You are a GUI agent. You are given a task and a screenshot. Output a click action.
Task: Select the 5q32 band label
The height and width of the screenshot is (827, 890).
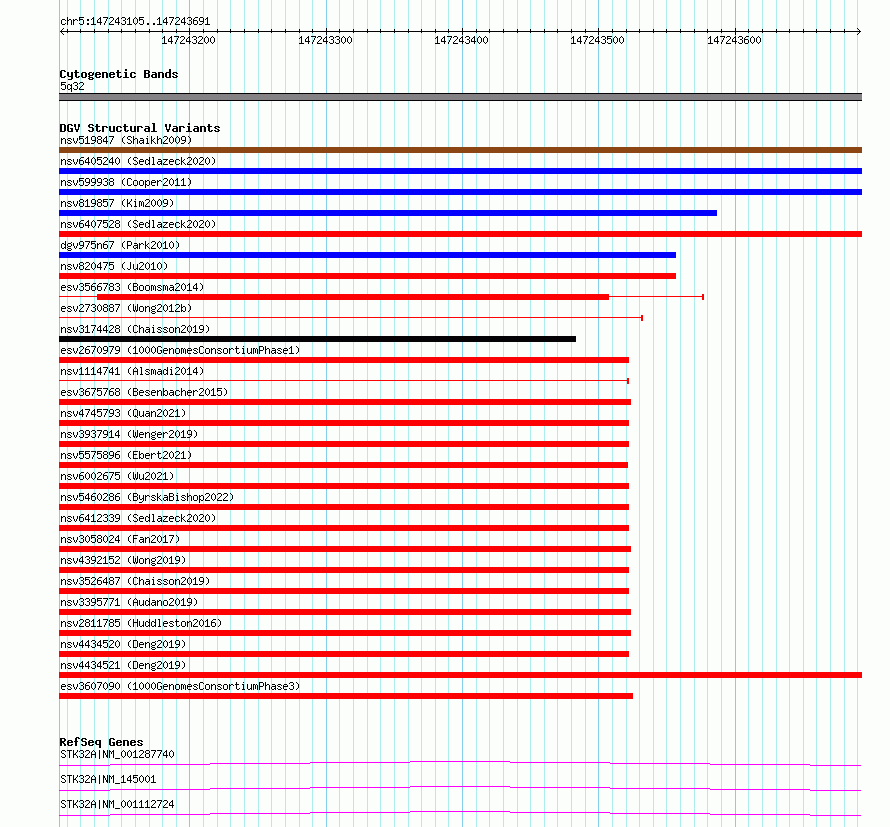(x=72, y=86)
